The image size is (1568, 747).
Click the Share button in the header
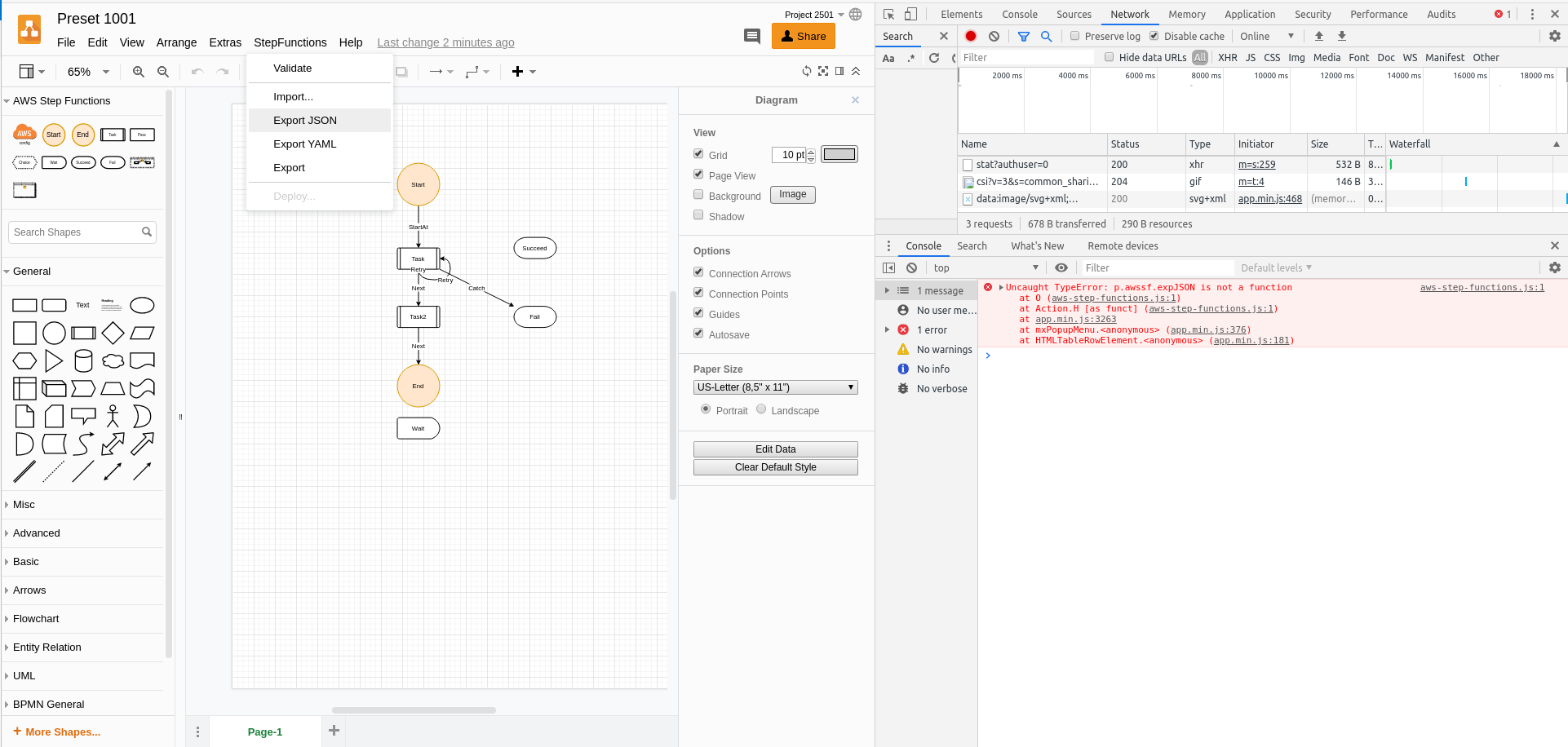(x=803, y=36)
